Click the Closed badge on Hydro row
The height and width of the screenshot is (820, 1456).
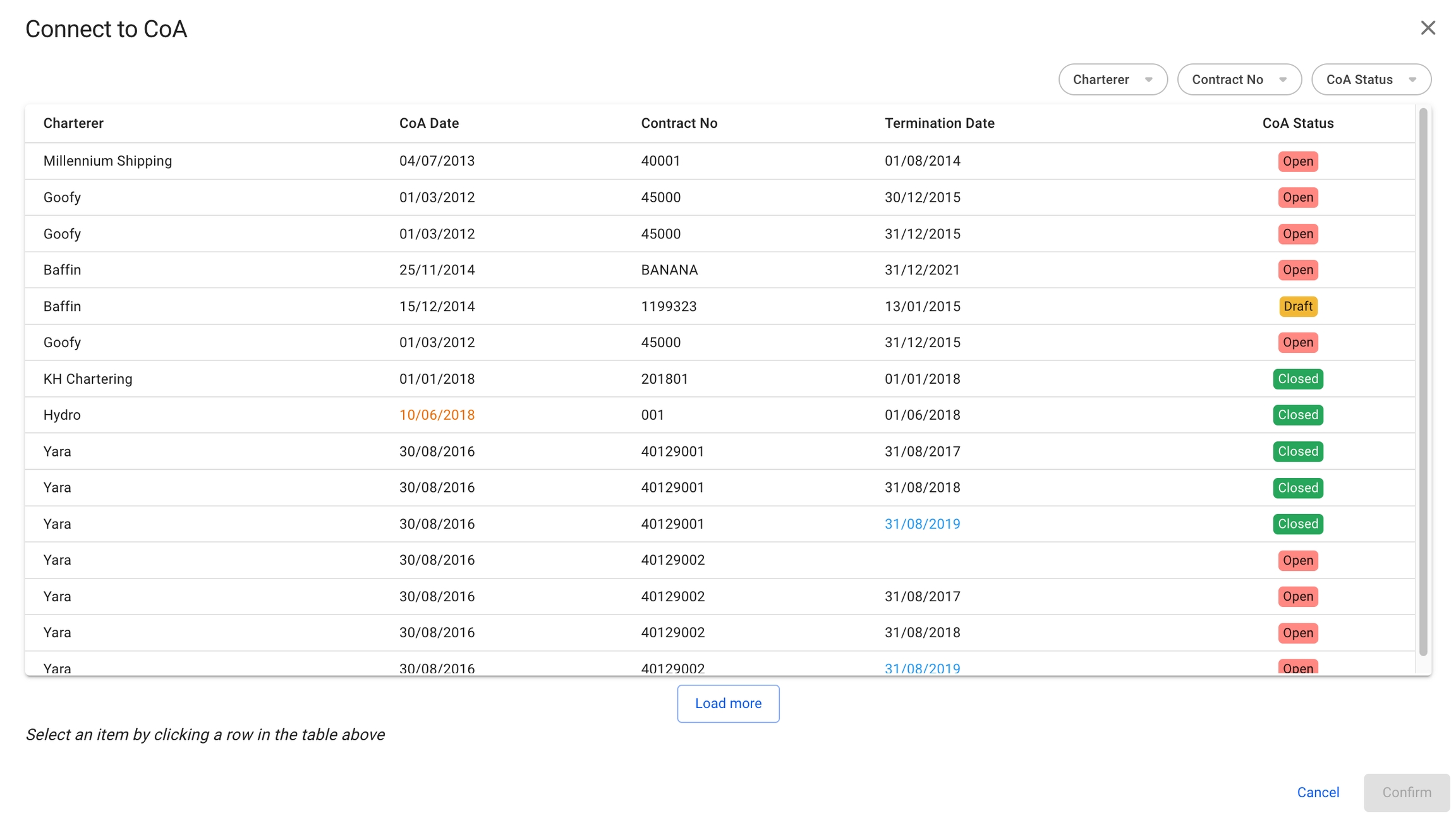[x=1297, y=415]
